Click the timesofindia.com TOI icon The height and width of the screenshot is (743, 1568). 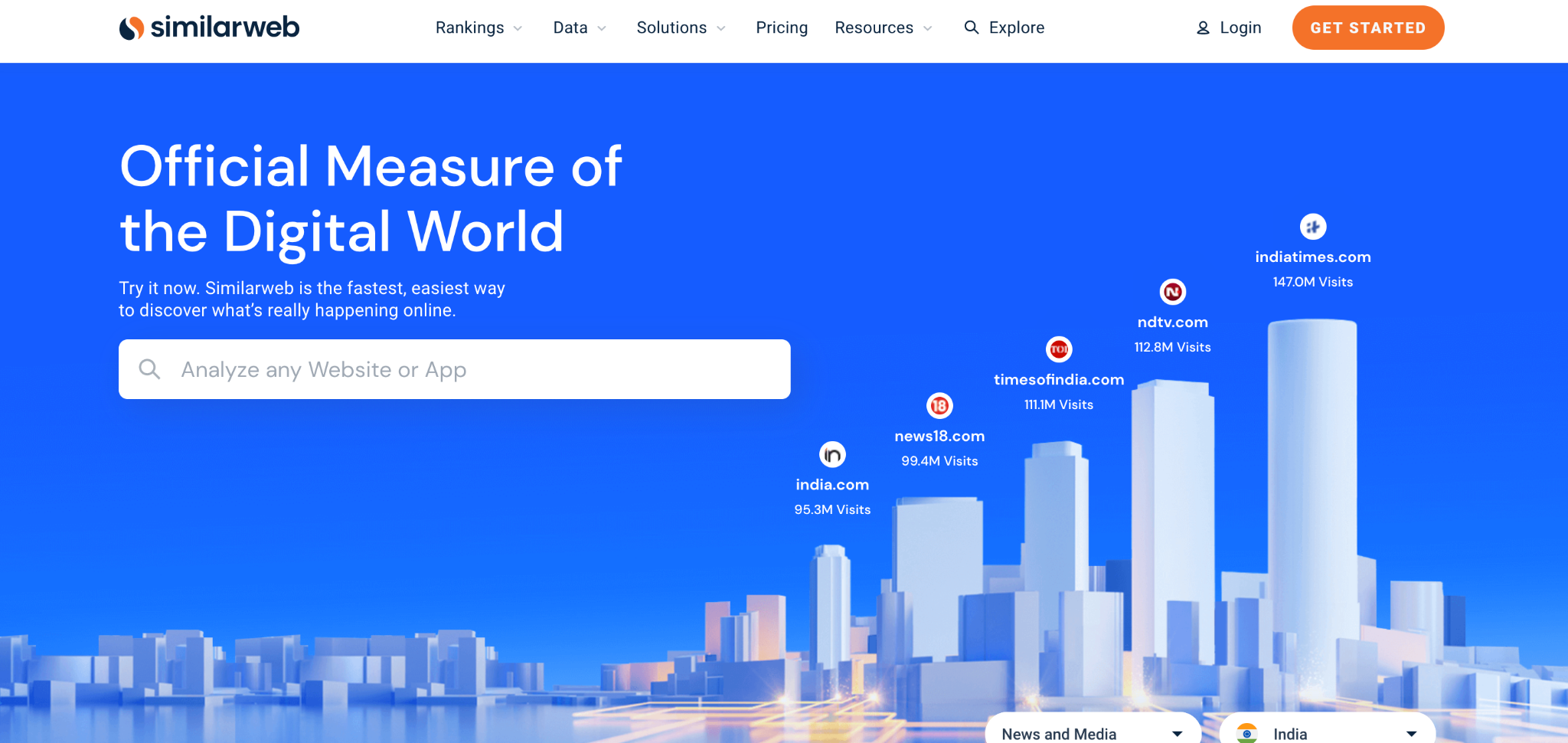point(1059,349)
